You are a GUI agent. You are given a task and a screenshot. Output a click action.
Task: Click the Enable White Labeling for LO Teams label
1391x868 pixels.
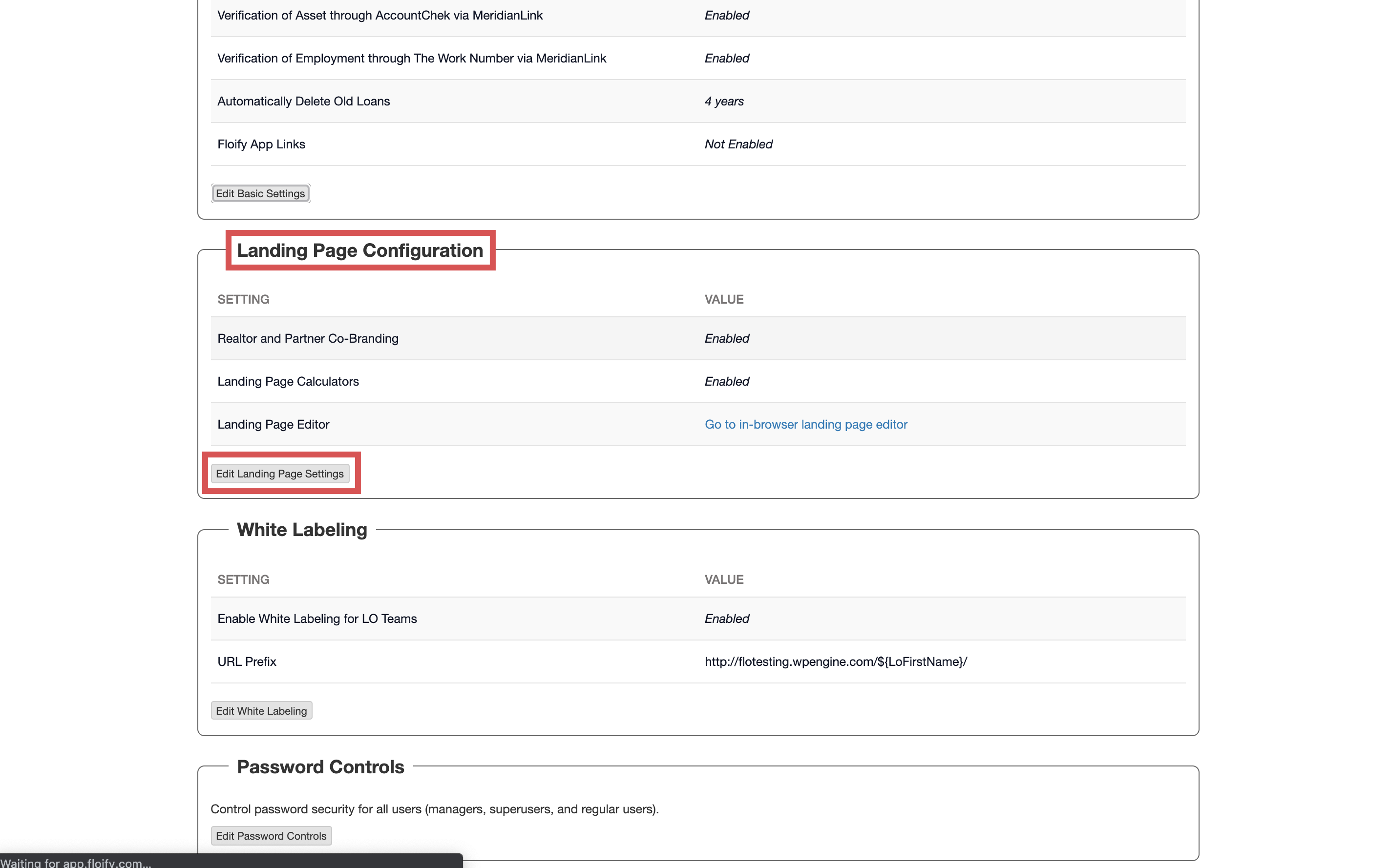point(317,619)
